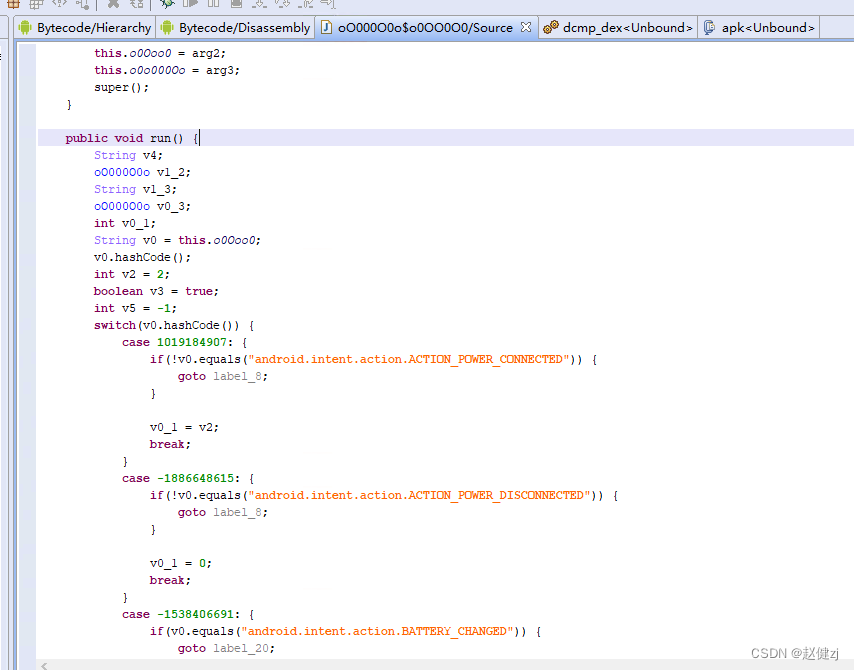Image resolution: width=854 pixels, height=670 pixels.
Task: Click 'switch(v0.hashCode())' statement
Action: [x=174, y=325]
